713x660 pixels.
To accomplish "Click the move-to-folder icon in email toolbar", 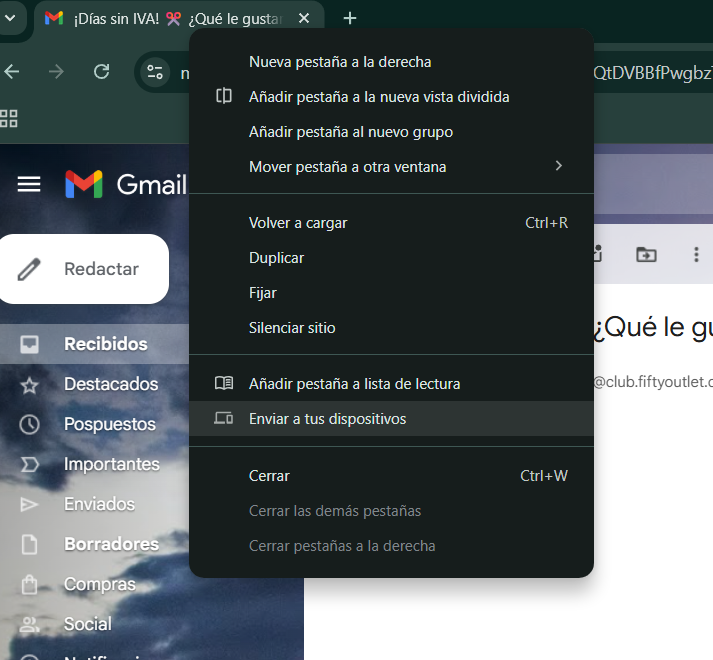I will 646,254.
